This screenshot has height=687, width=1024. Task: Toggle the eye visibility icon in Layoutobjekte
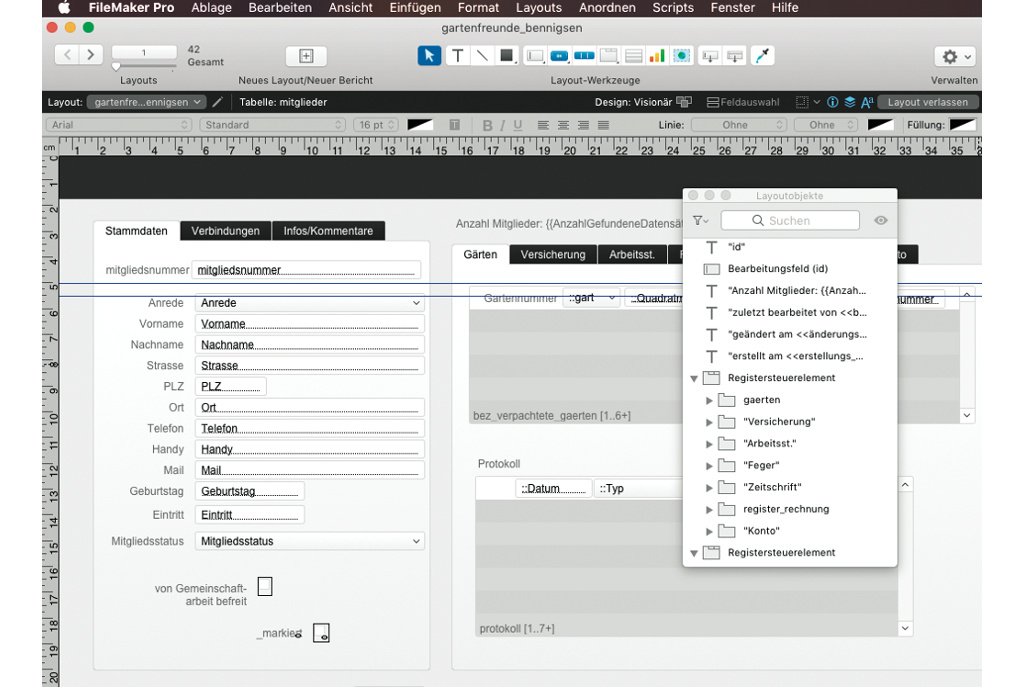coord(880,220)
